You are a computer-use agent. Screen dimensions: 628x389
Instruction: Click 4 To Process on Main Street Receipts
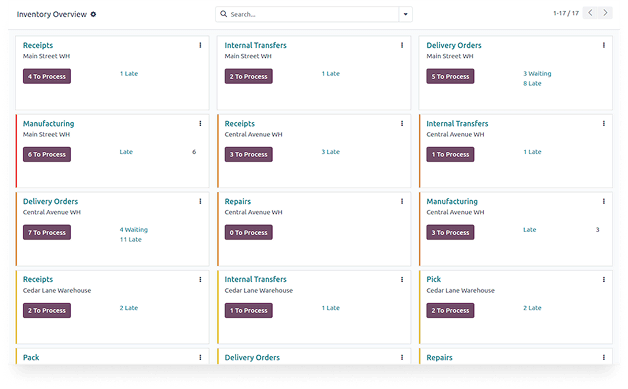pos(47,77)
